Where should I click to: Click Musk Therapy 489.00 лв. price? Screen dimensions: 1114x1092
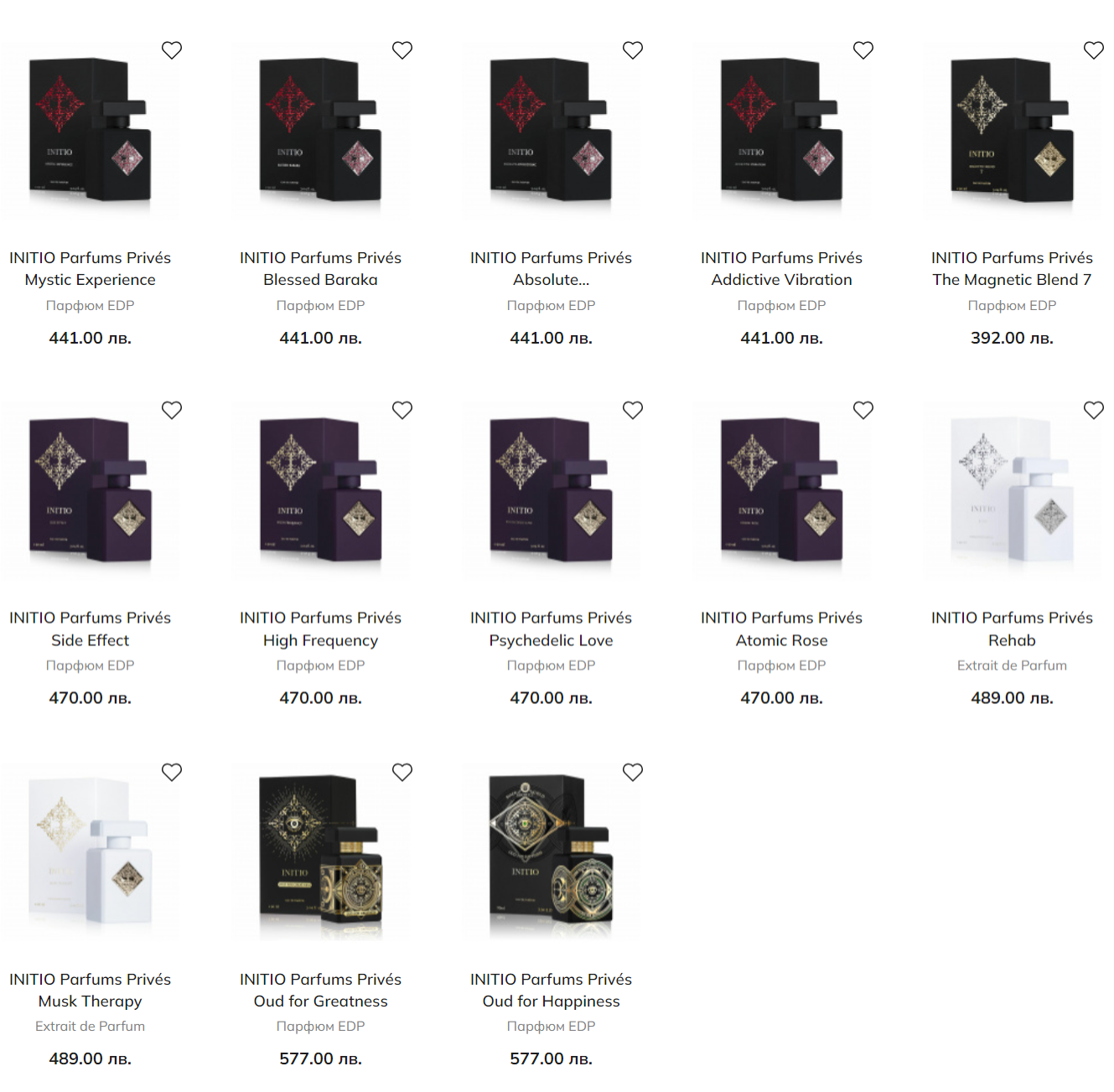pyautogui.click(x=91, y=1058)
